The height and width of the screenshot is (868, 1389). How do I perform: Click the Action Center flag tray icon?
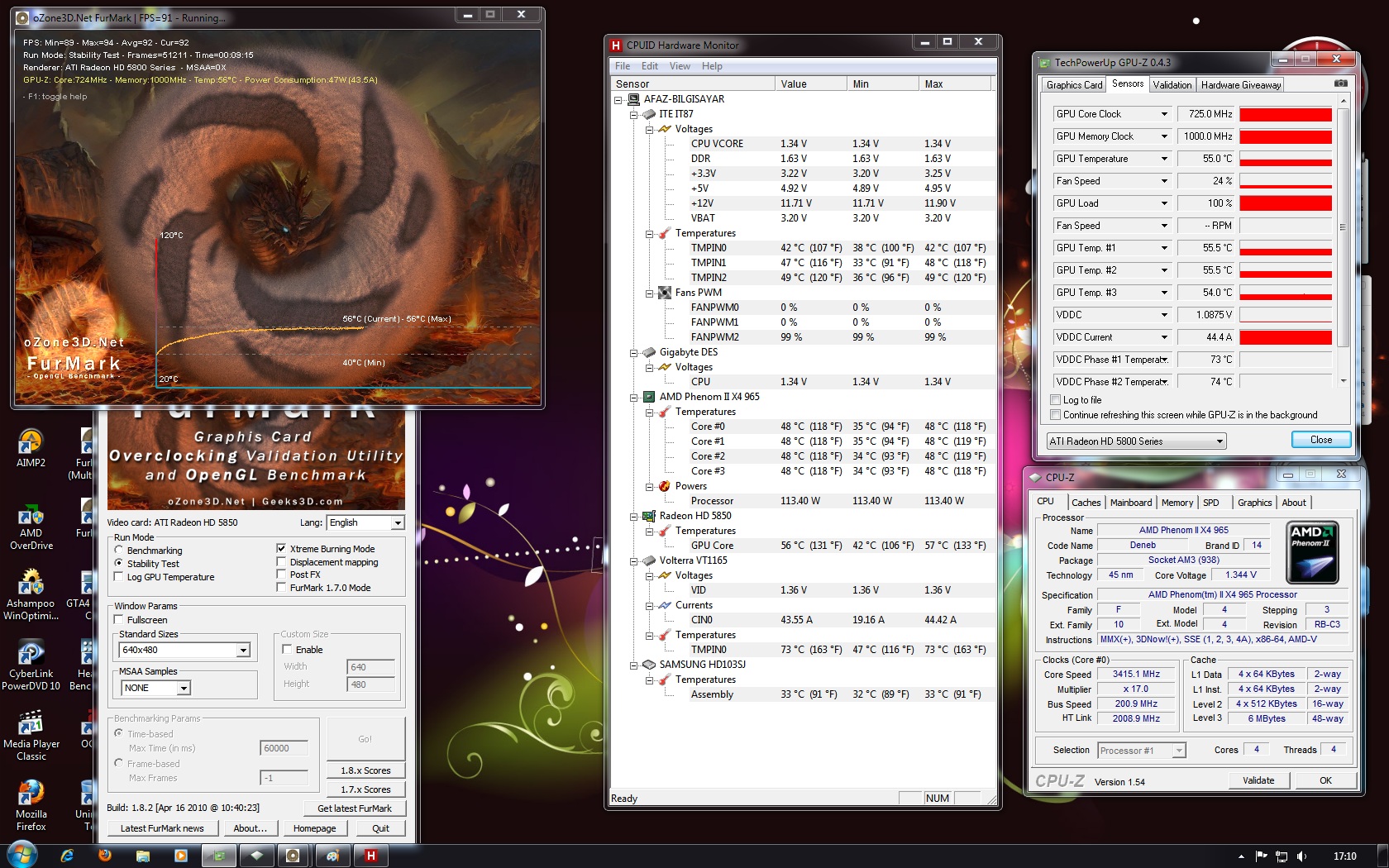1261,856
